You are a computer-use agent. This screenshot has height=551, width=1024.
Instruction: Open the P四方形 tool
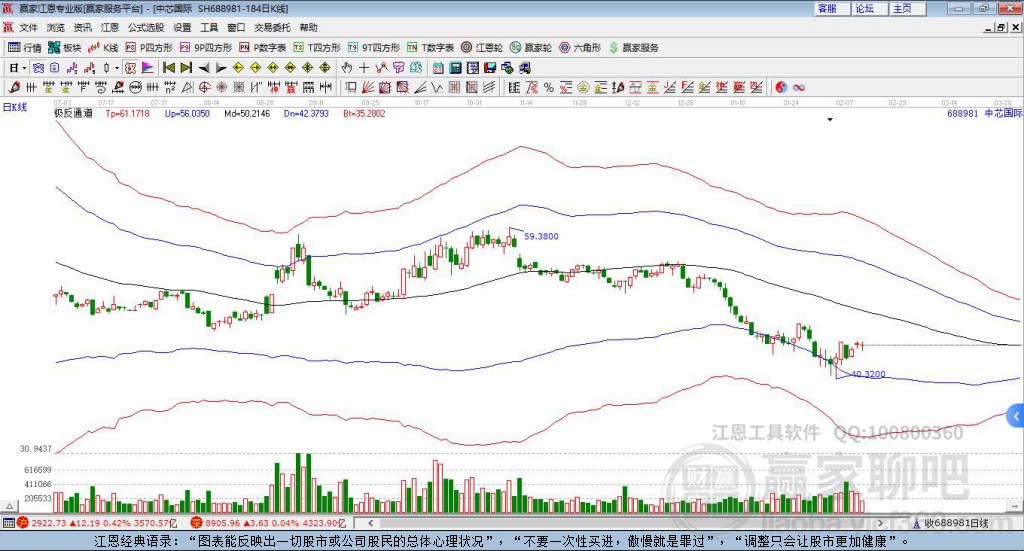149,48
